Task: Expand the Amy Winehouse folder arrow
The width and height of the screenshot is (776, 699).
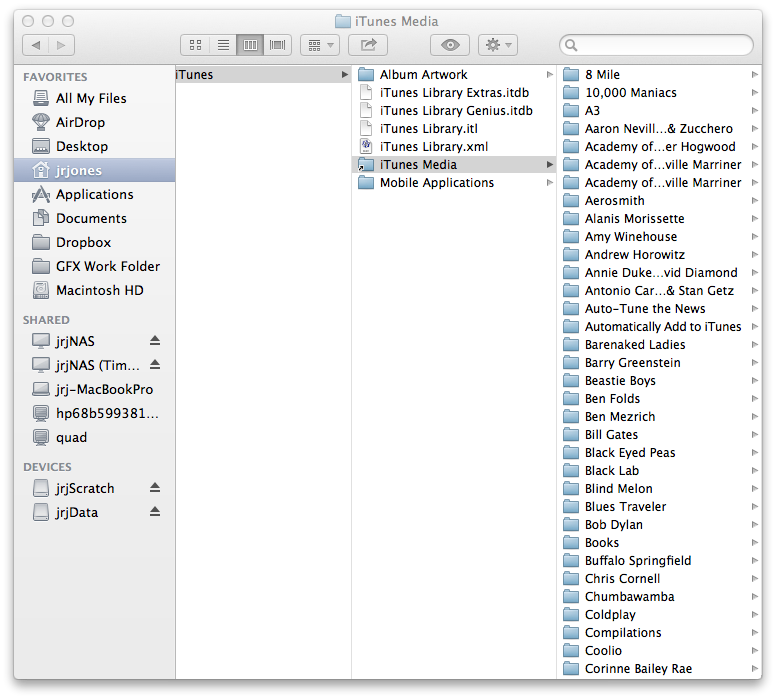Action: point(754,236)
